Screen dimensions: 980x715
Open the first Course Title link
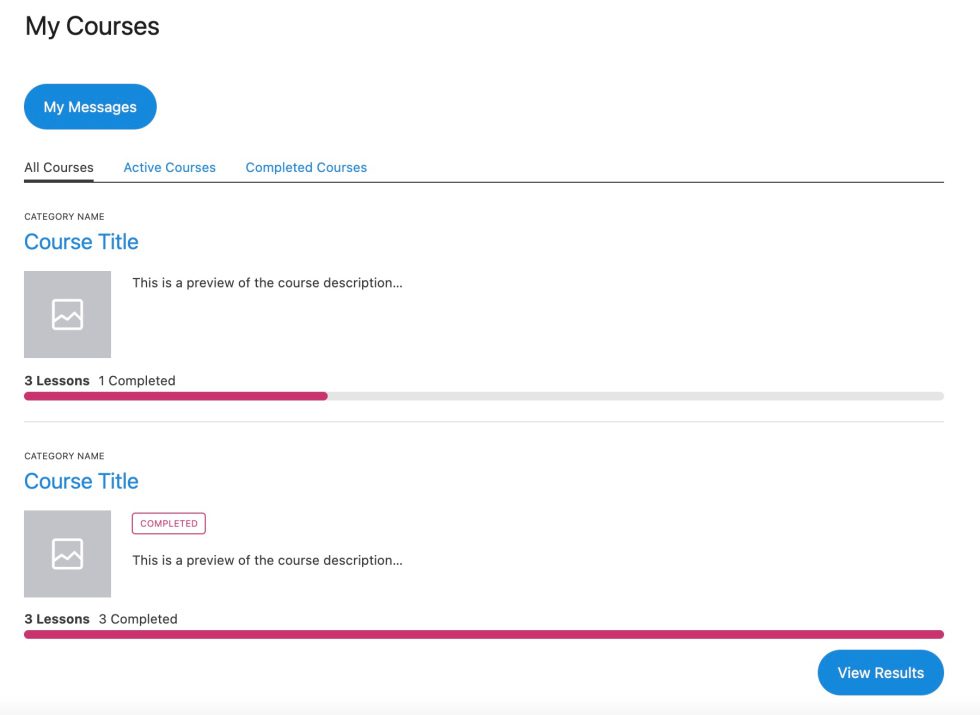(81, 242)
